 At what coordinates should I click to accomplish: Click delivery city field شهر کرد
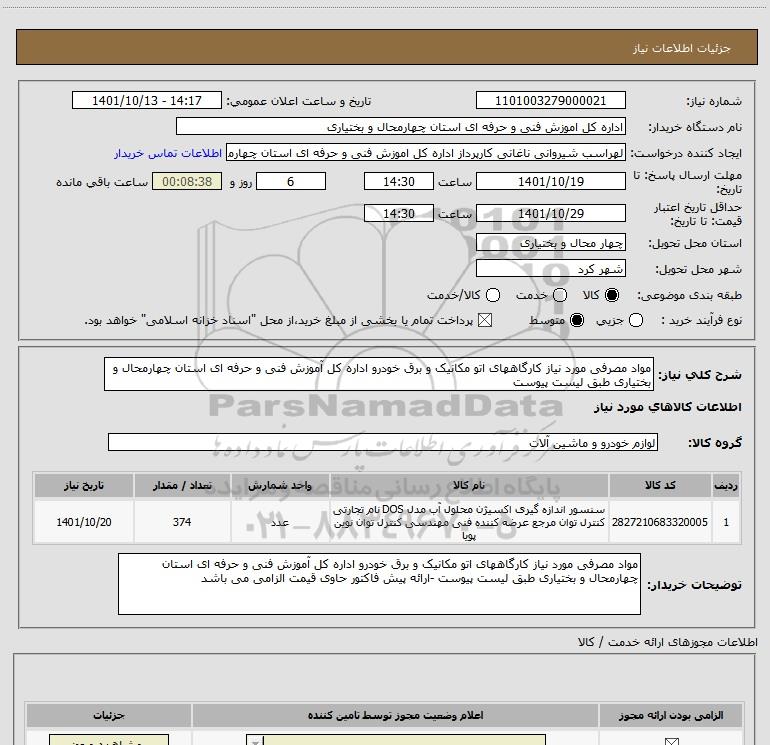550,268
